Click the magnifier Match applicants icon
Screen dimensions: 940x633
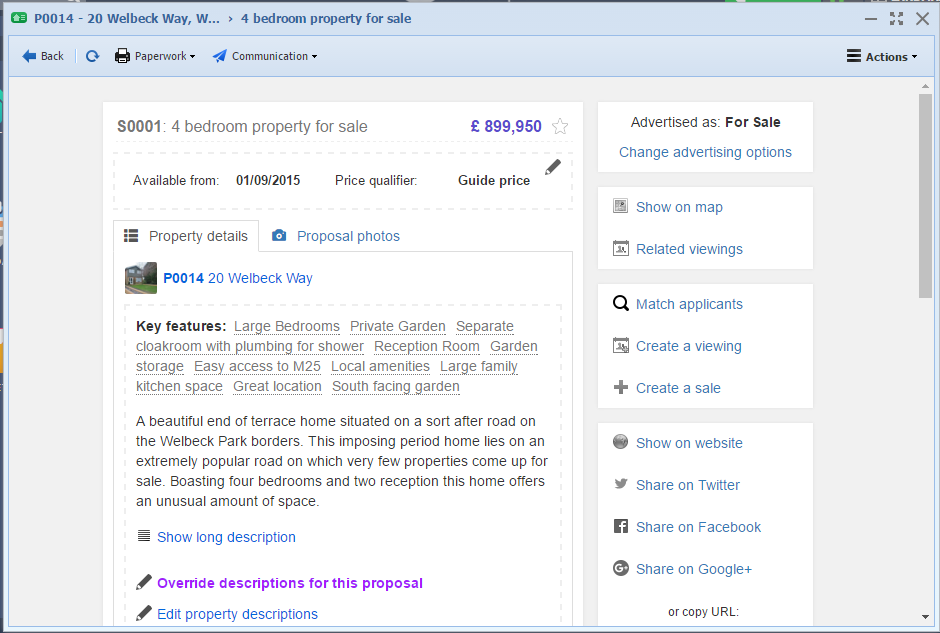click(620, 303)
